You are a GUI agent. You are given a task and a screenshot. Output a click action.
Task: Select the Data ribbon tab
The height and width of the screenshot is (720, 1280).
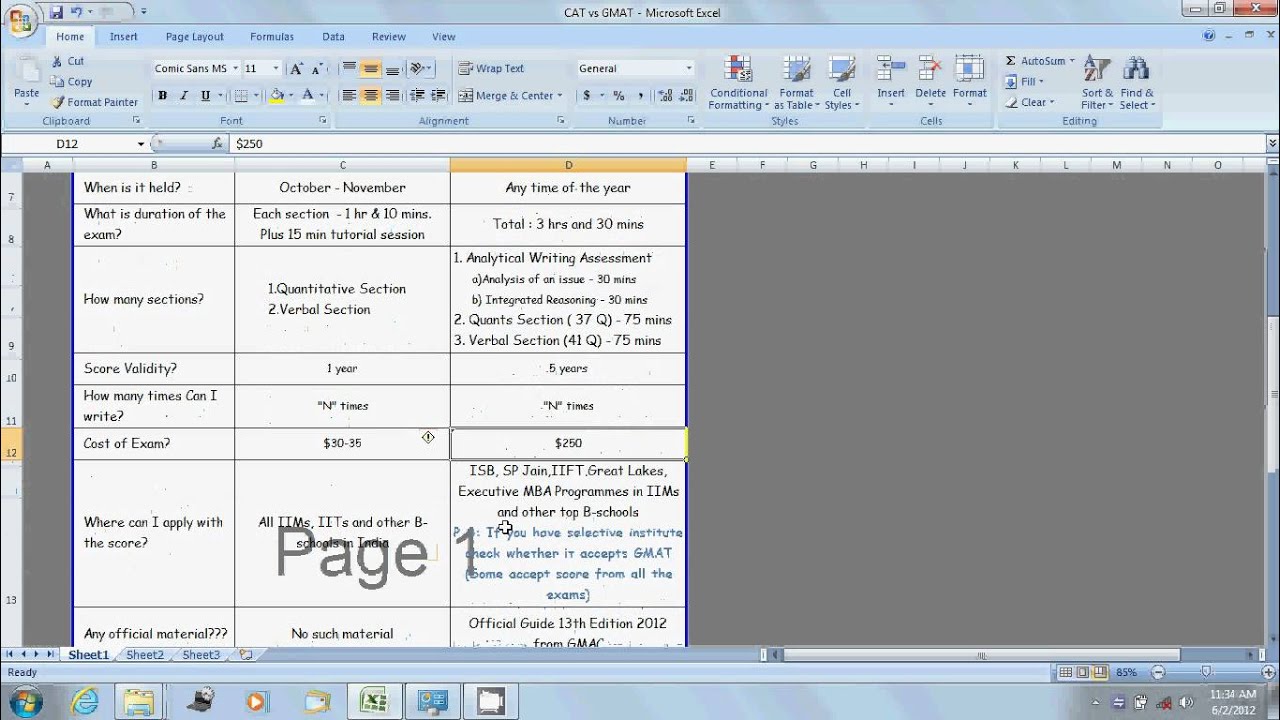(x=333, y=37)
